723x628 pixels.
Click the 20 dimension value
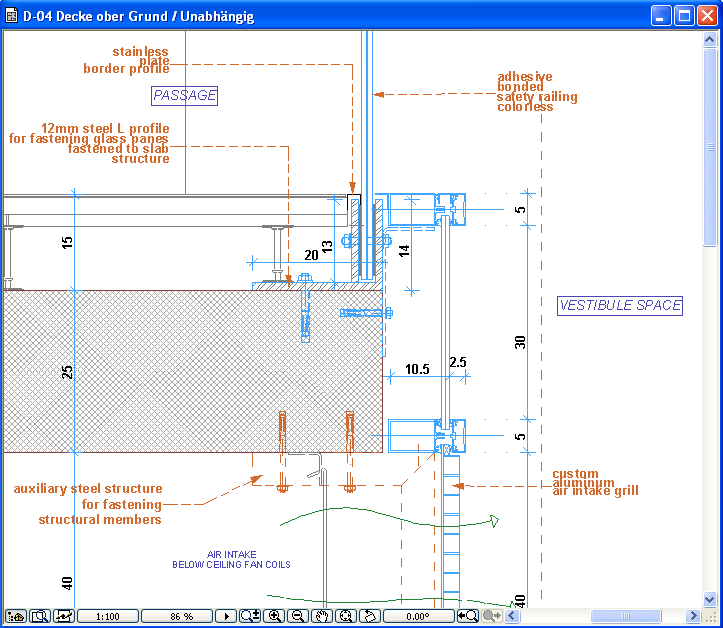tap(312, 255)
